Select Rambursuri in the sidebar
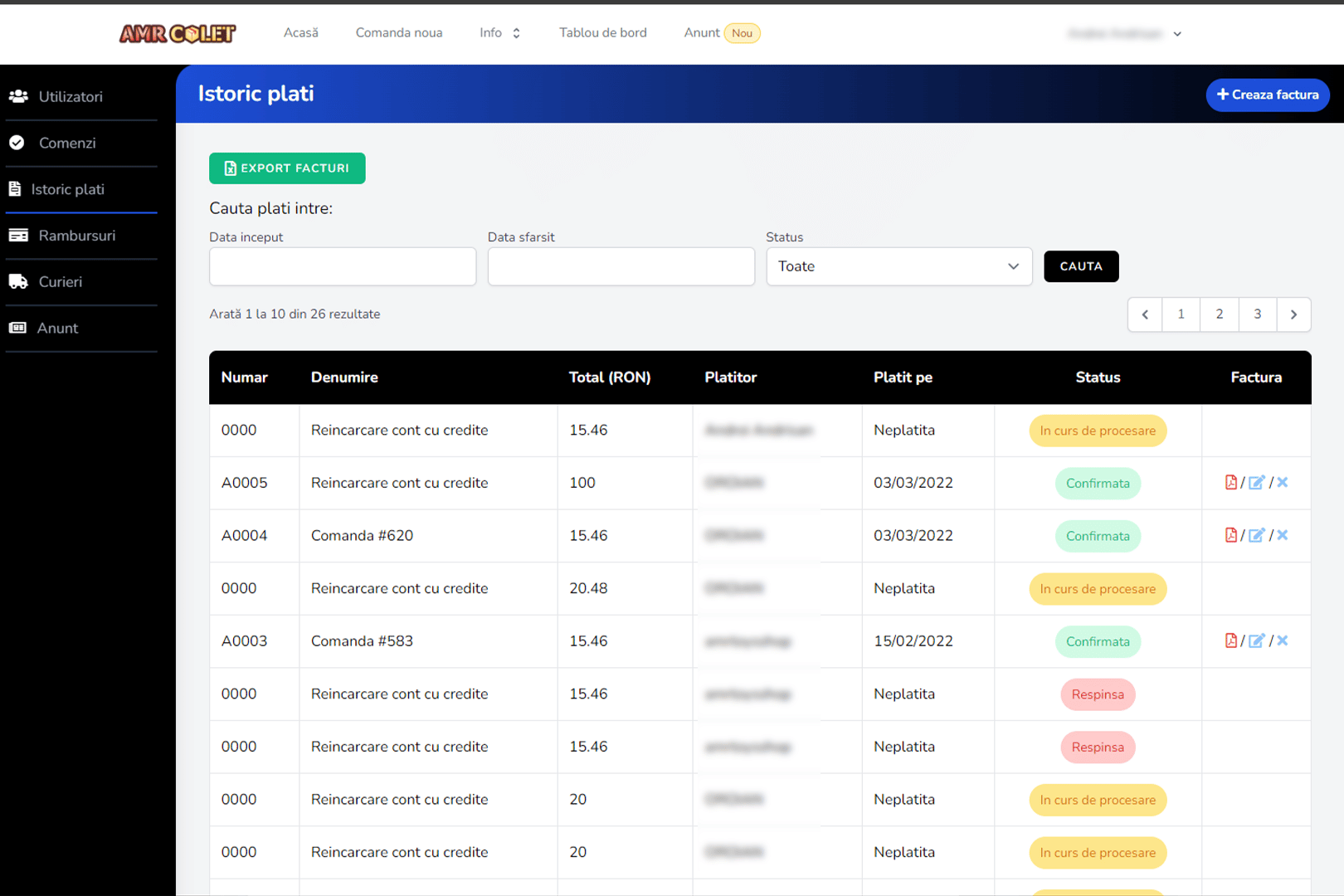 click(76, 236)
